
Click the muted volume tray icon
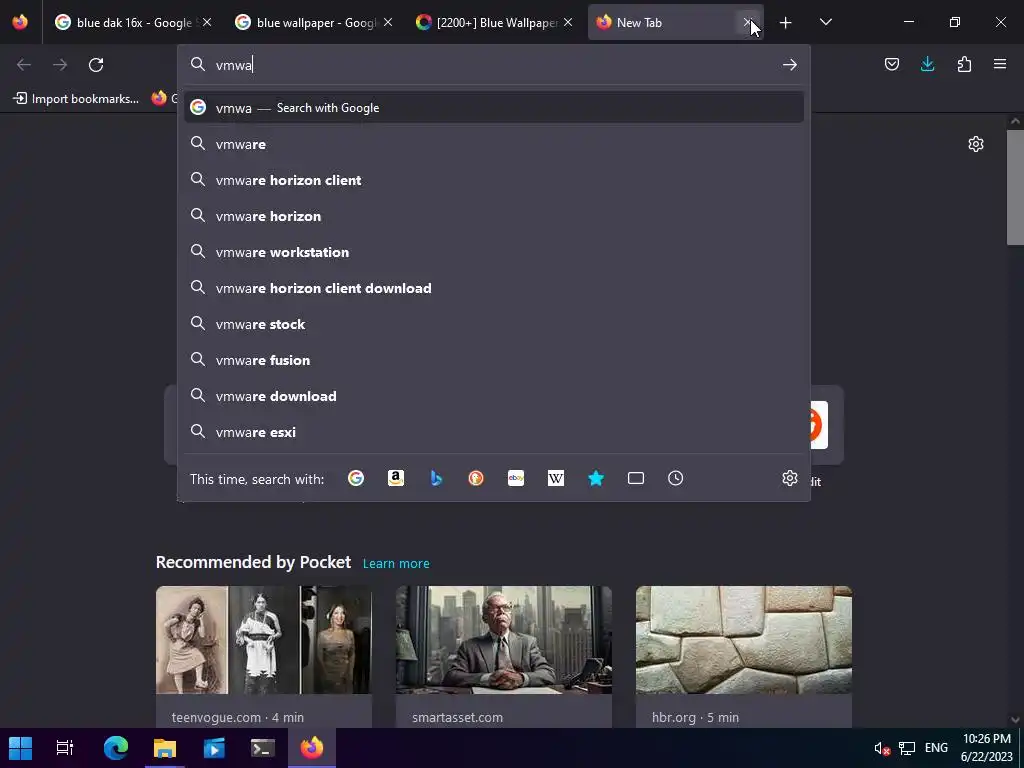[882, 748]
